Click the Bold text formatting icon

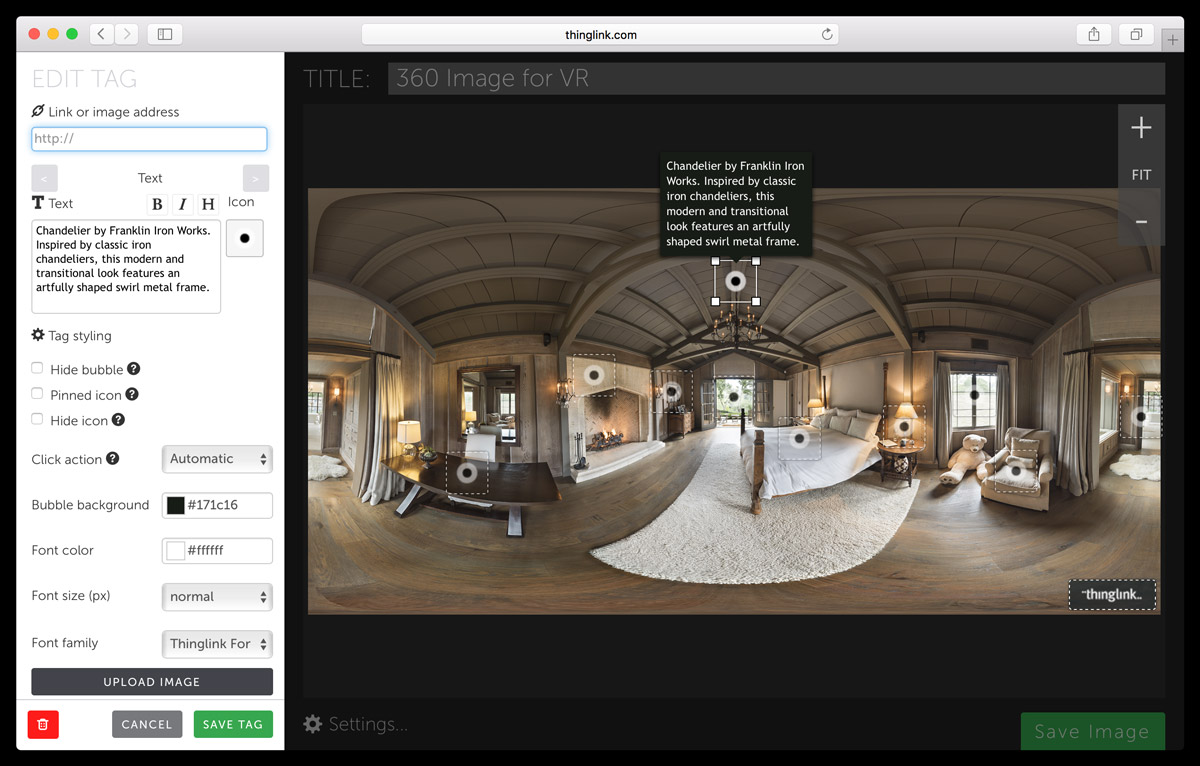click(x=157, y=204)
